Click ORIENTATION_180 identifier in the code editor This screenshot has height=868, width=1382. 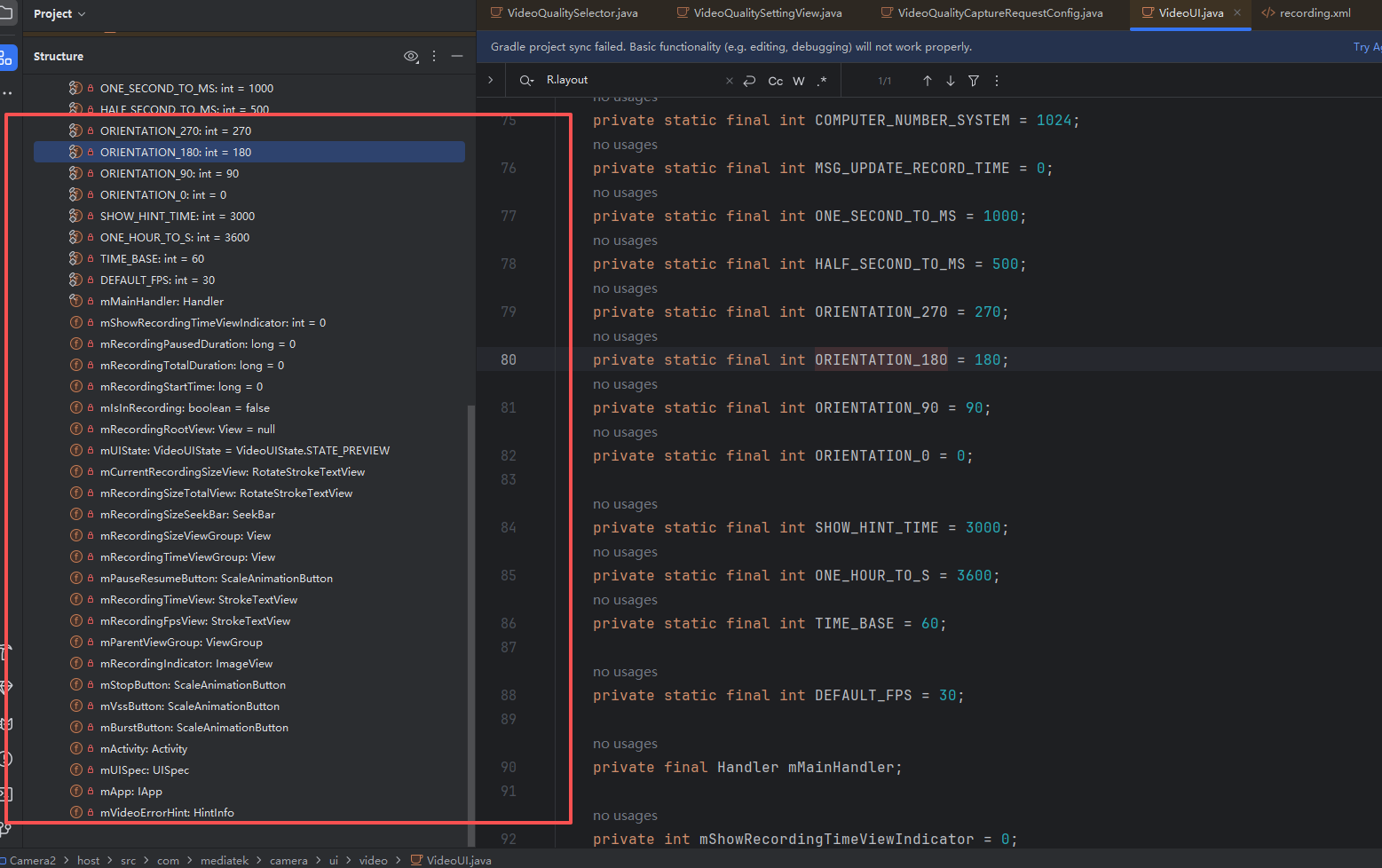tap(881, 359)
